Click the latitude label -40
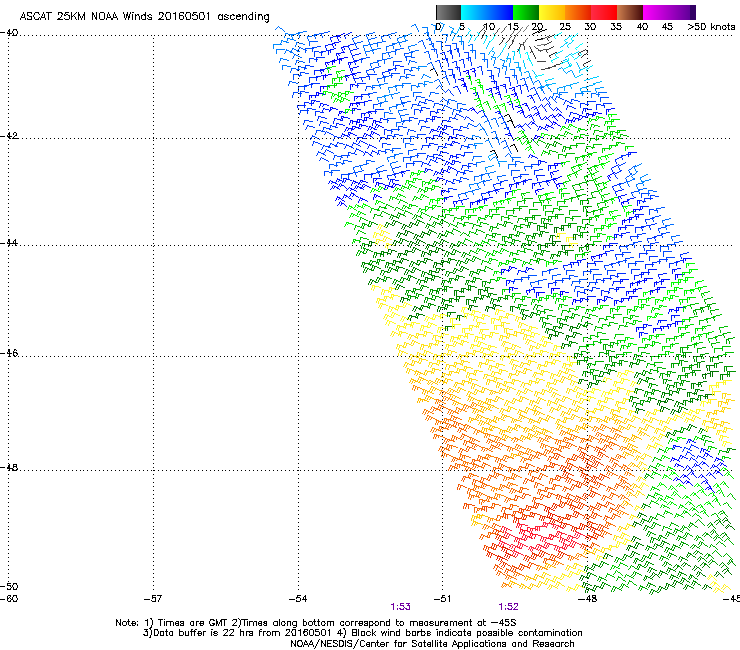Viewport: 740px width, 650px height. [10, 33]
